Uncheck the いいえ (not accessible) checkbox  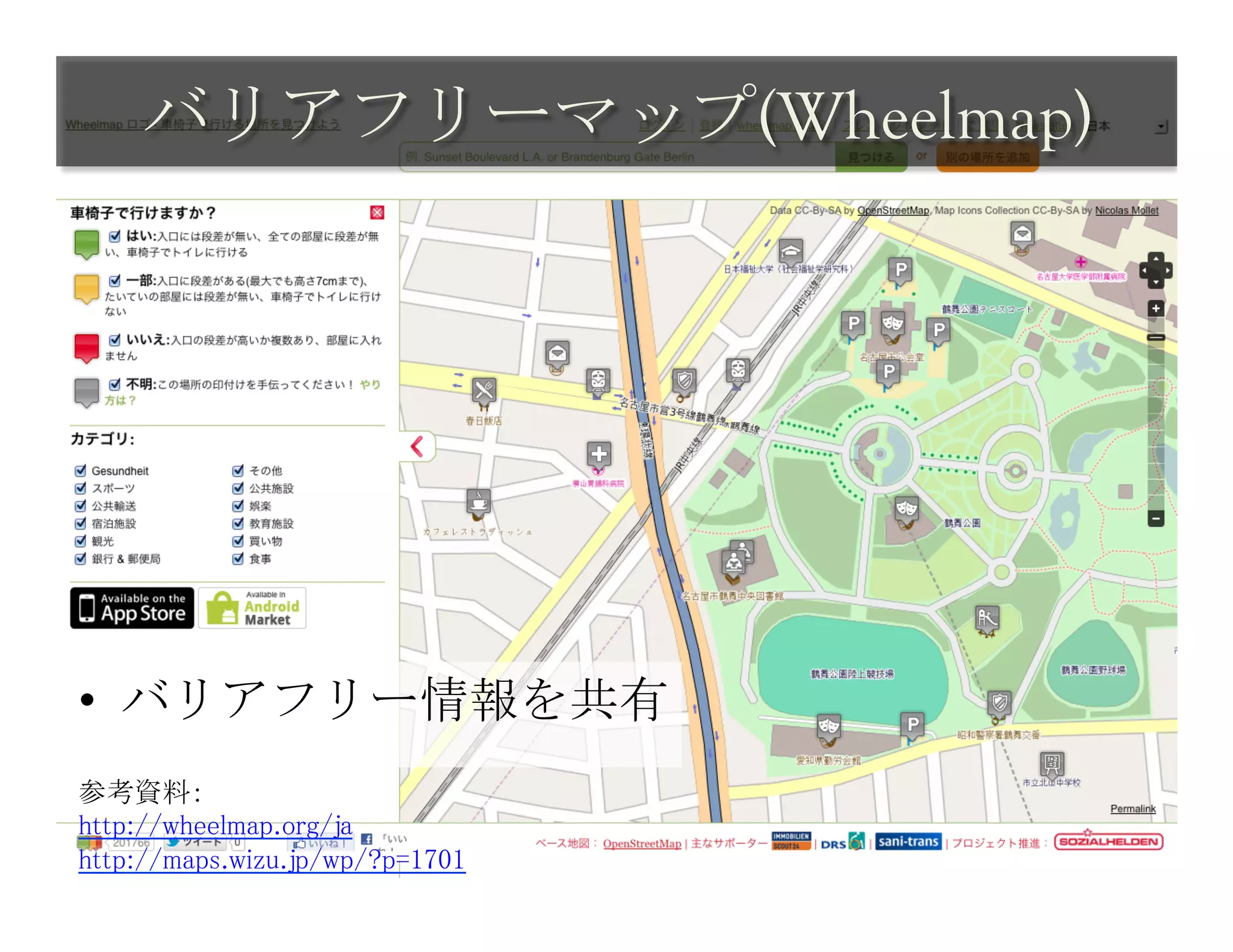tap(115, 339)
